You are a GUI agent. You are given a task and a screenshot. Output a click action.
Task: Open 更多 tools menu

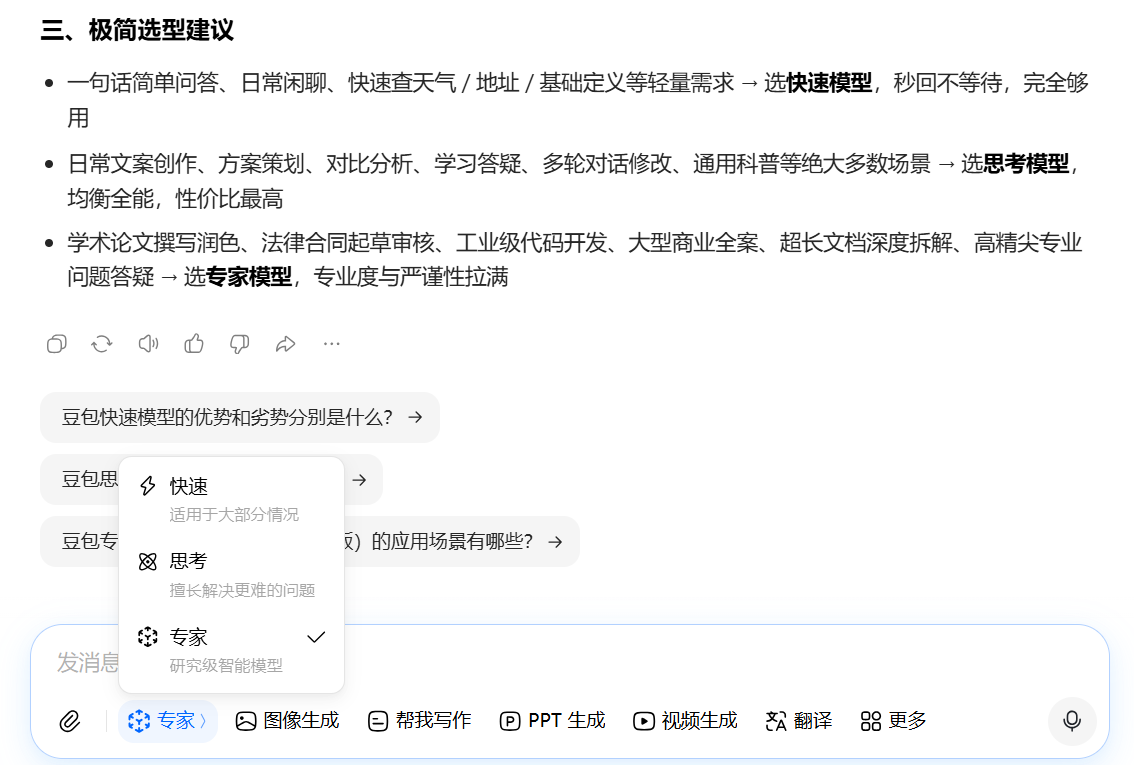click(x=893, y=721)
